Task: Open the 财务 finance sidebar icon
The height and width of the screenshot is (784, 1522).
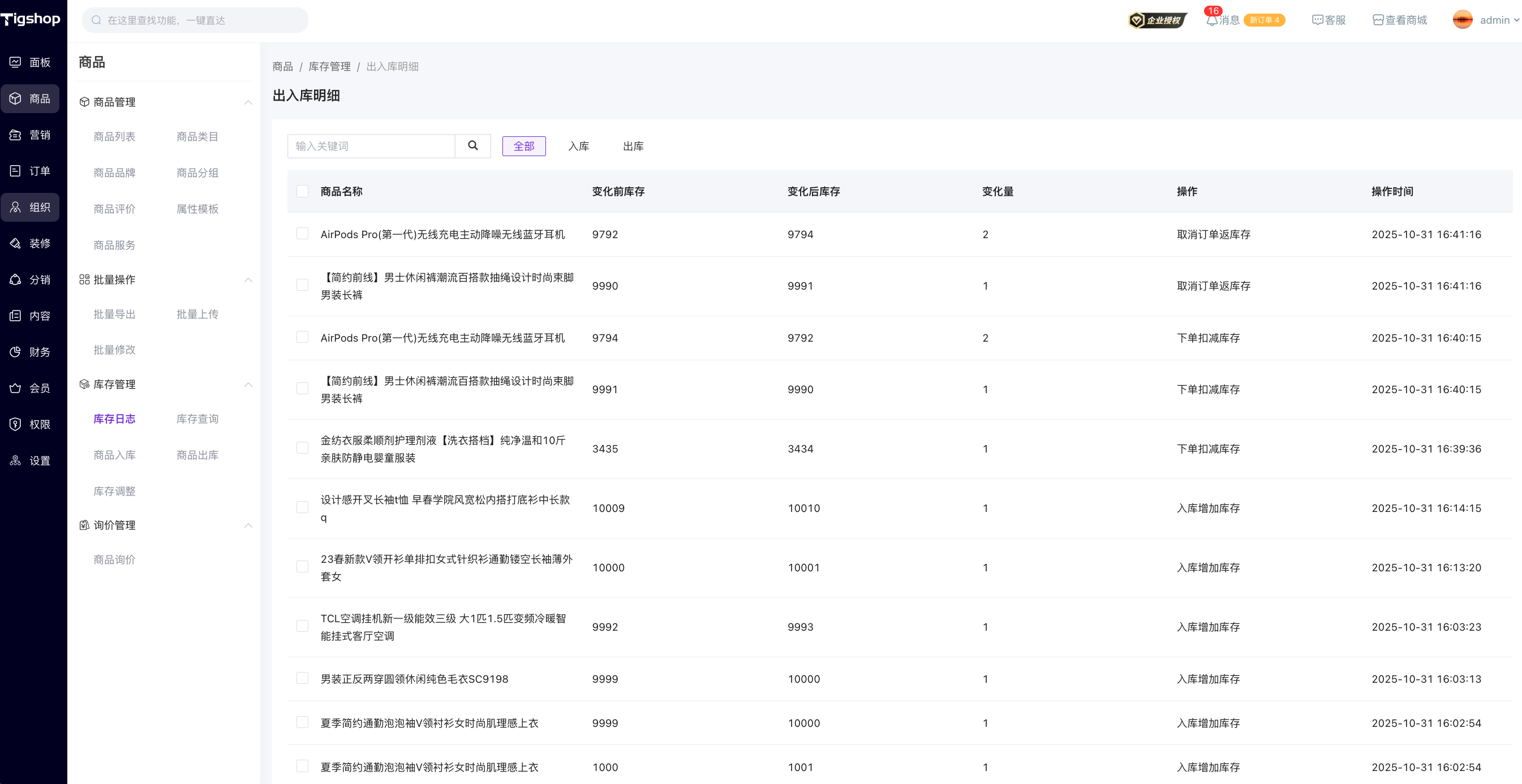Action: pos(15,352)
